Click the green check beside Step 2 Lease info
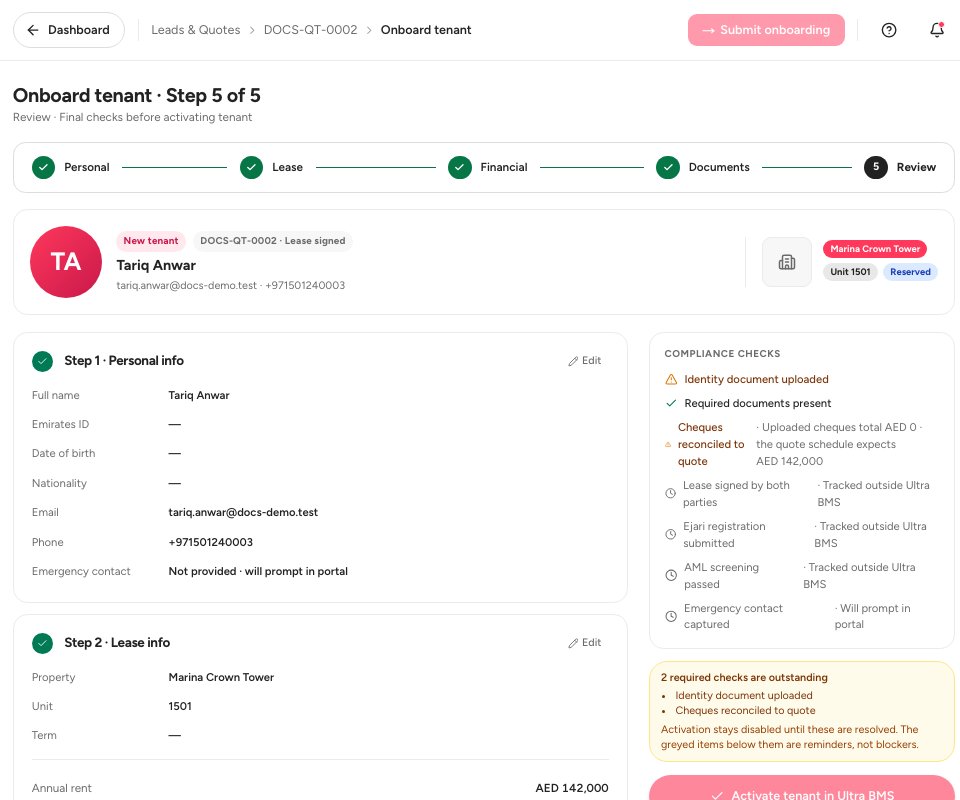The height and width of the screenshot is (800, 960). pyautogui.click(x=42, y=643)
